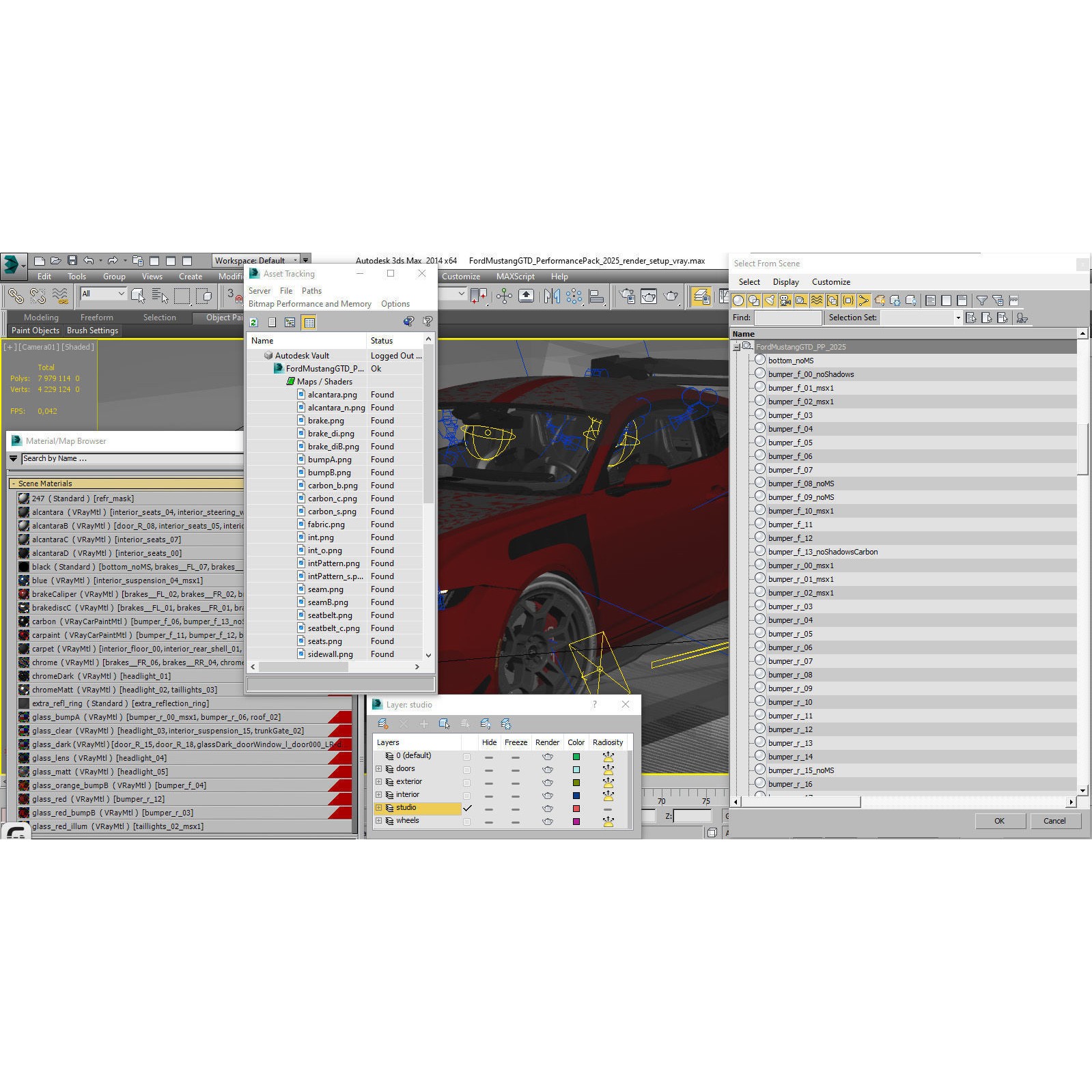Image resolution: width=1092 pixels, height=1092 pixels.
Task: Collapse FordMustangGTD_PP_2025 root in scene tree
Action: coord(737,347)
